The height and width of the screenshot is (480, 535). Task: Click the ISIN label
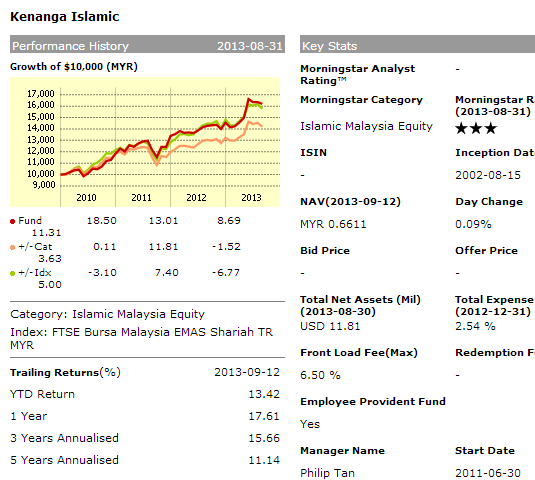click(314, 152)
